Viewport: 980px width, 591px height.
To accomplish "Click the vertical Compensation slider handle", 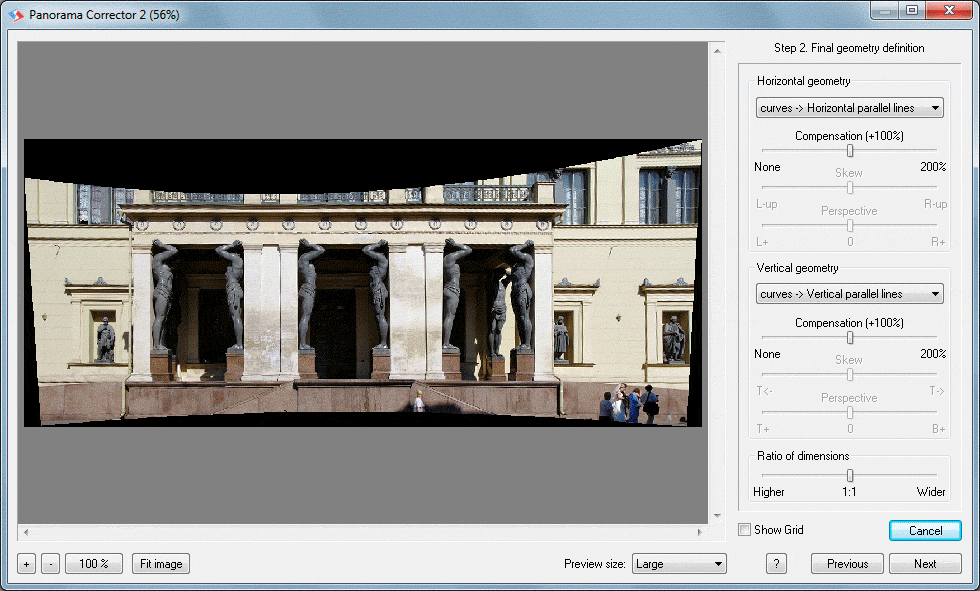I will pos(850,338).
